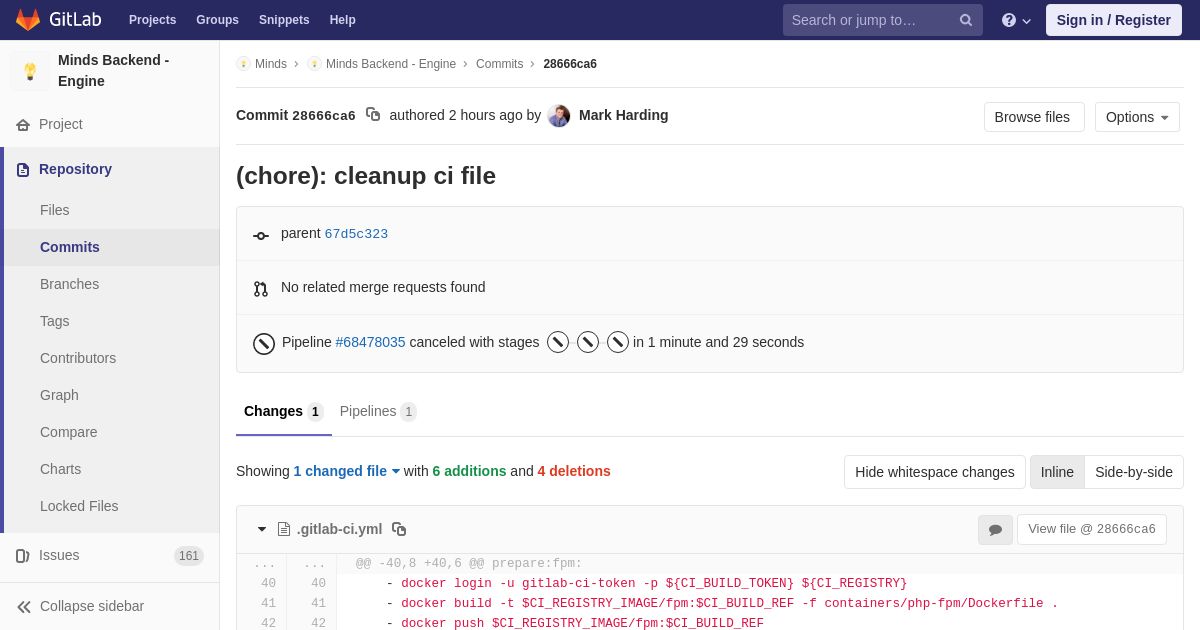1200x630 pixels.
Task: Switch to the Pipelines tab
Action: (x=378, y=411)
